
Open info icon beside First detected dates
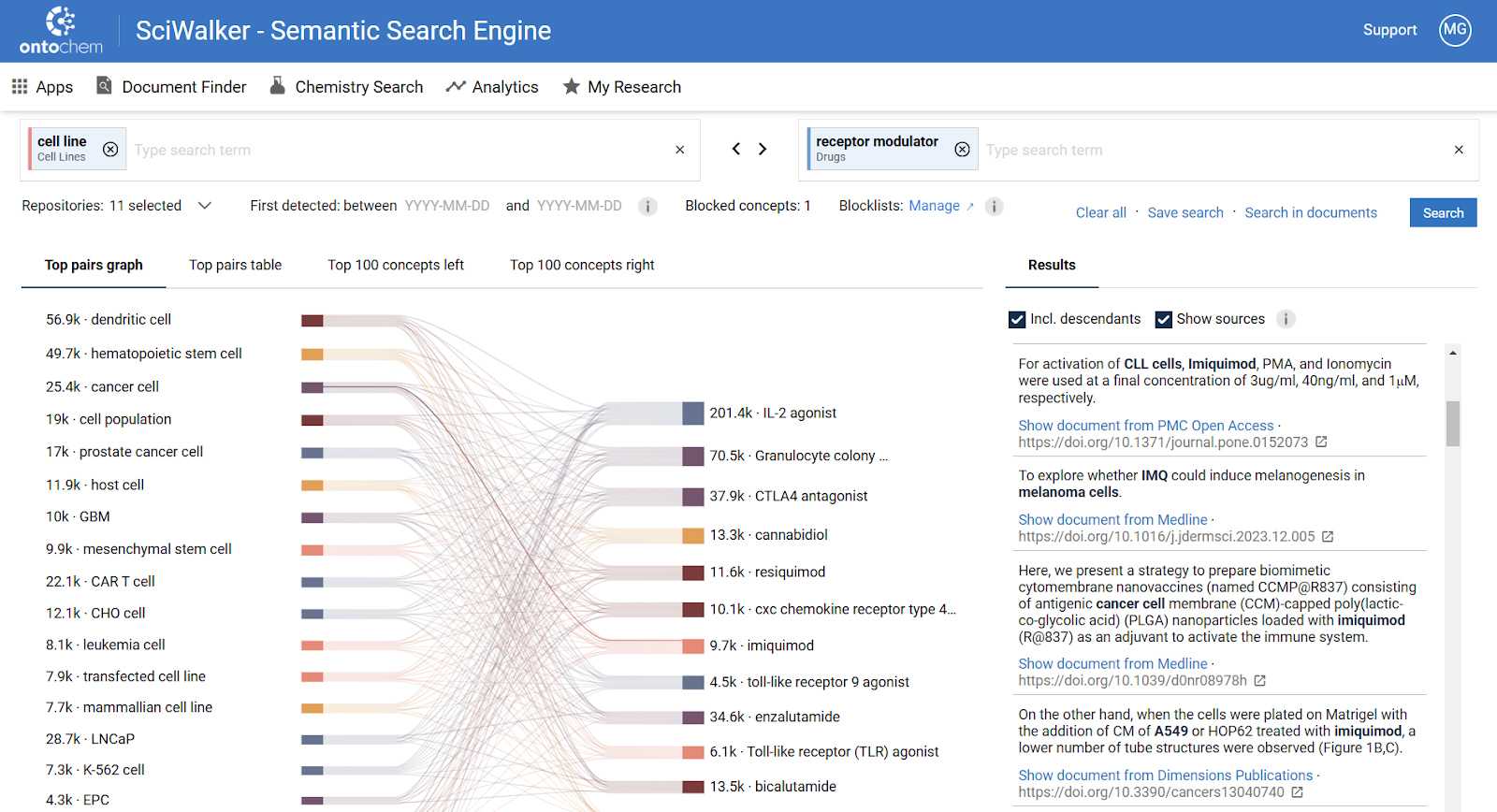pos(647,207)
